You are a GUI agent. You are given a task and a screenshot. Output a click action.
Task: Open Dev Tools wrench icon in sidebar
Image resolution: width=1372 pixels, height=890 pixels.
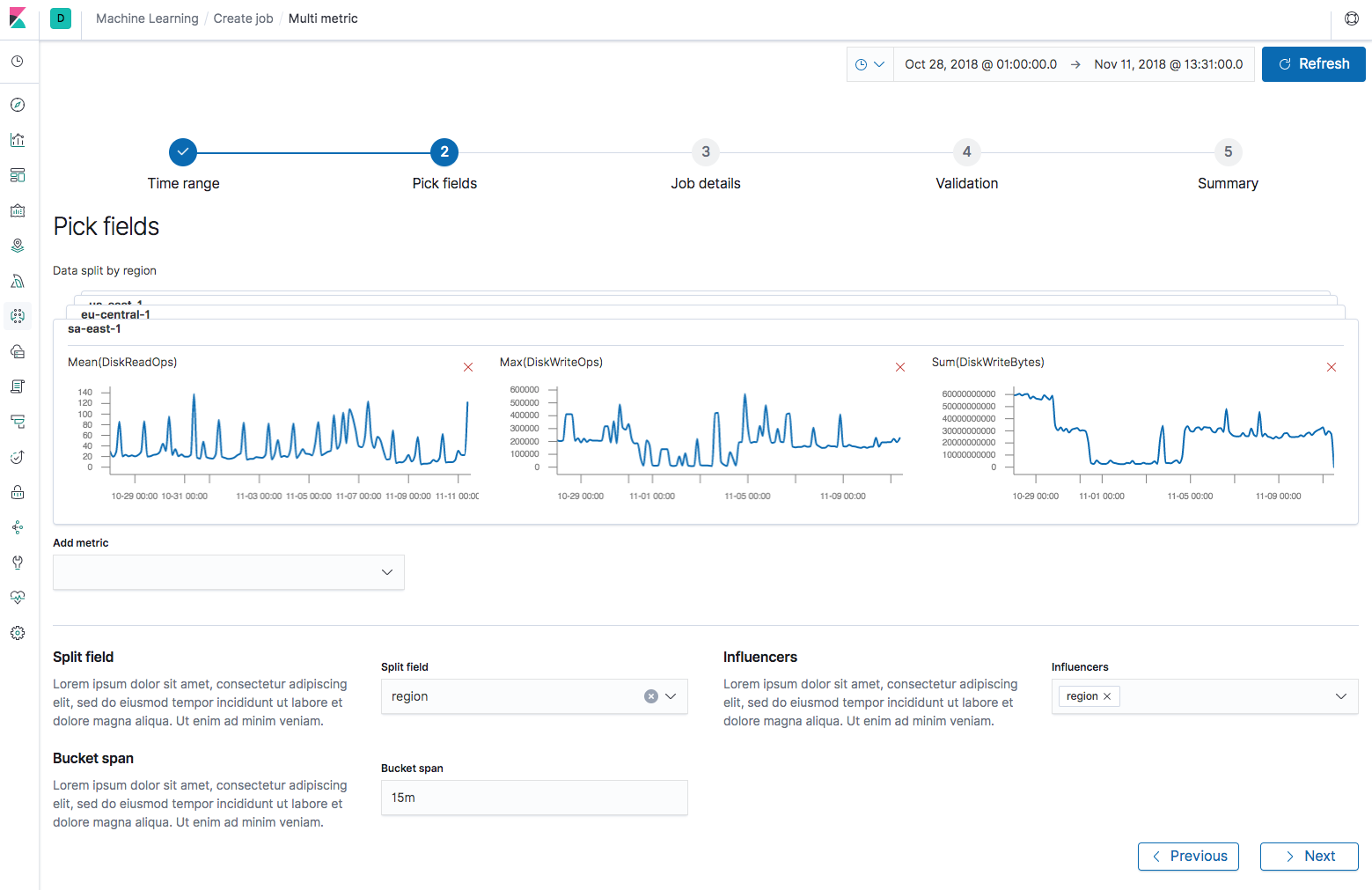tap(18, 563)
